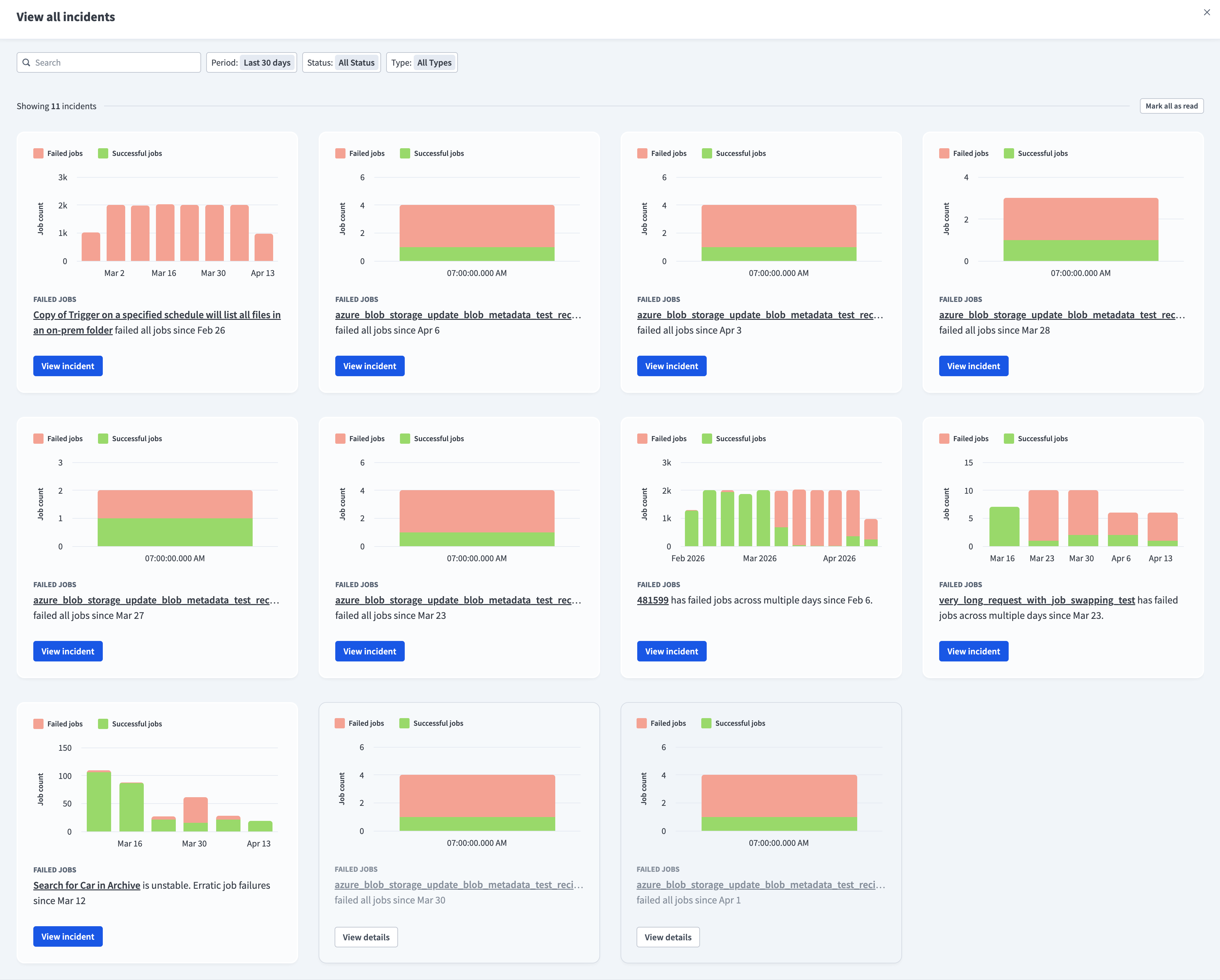Toggle Failed jobs legend in 481599 chart

[x=662, y=439]
